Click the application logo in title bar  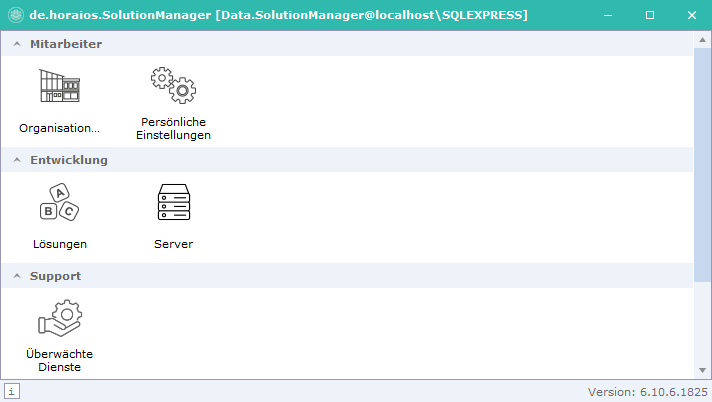coord(16,15)
